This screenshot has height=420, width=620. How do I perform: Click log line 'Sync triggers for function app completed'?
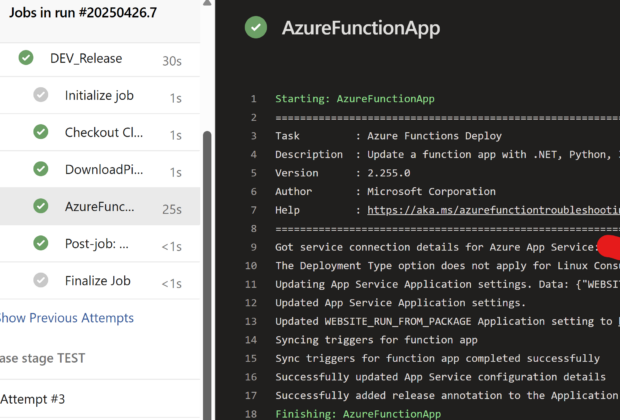point(437,358)
